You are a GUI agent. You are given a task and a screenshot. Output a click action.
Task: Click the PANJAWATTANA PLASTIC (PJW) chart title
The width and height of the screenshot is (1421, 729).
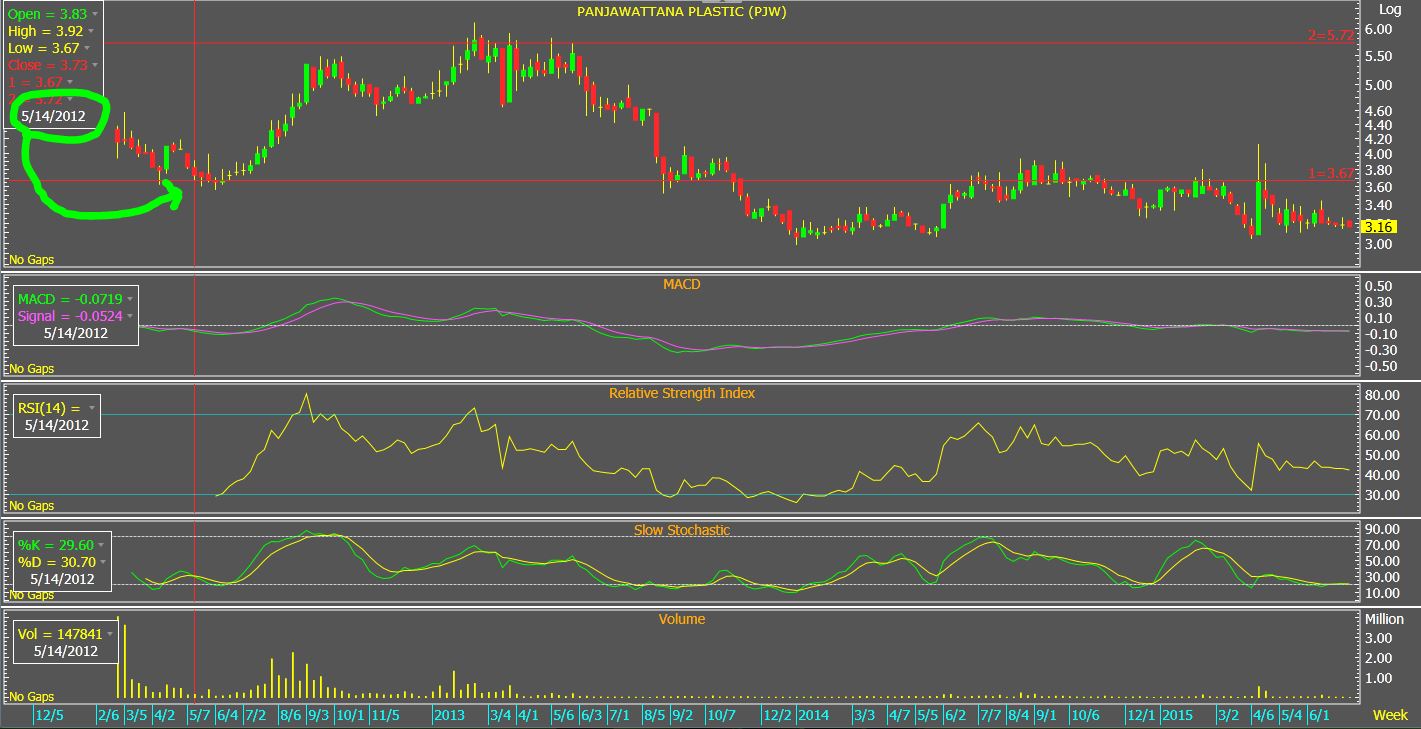pyautogui.click(x=683, y=11)
